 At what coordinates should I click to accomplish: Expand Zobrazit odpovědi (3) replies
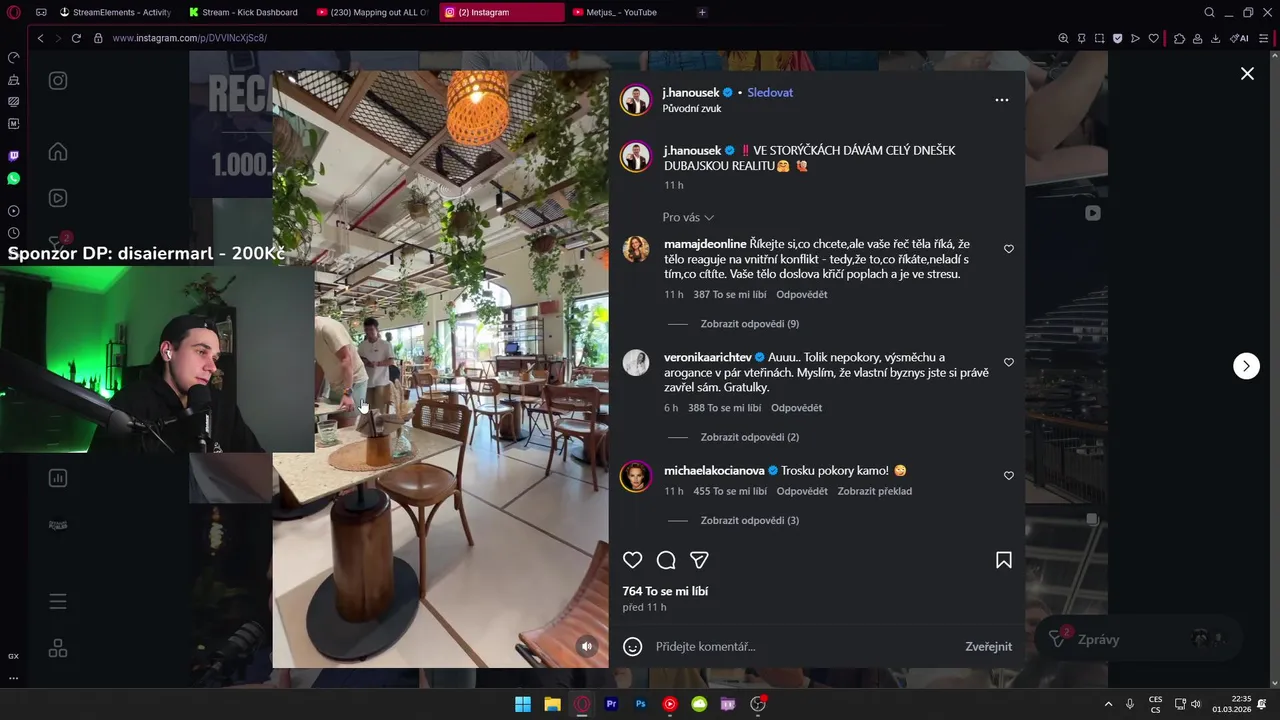[x=750, y=521]
